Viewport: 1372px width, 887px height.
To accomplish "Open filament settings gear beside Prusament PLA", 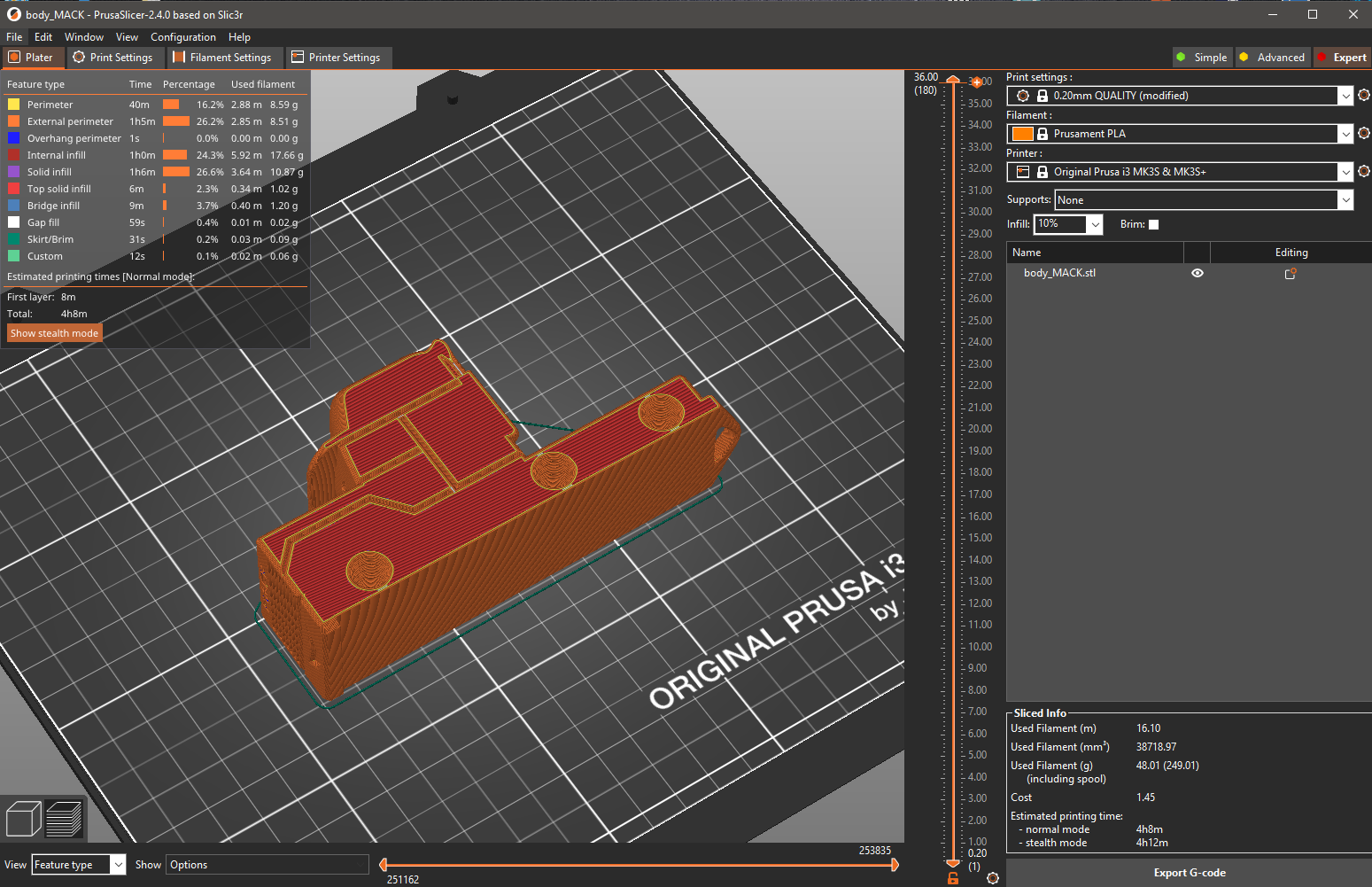I will coord(1364,133).
